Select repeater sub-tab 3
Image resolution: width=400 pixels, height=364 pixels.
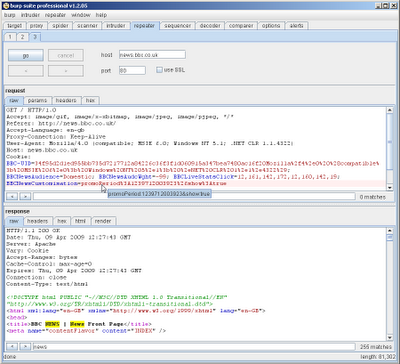pyautogui.click(x=35, y=37)
